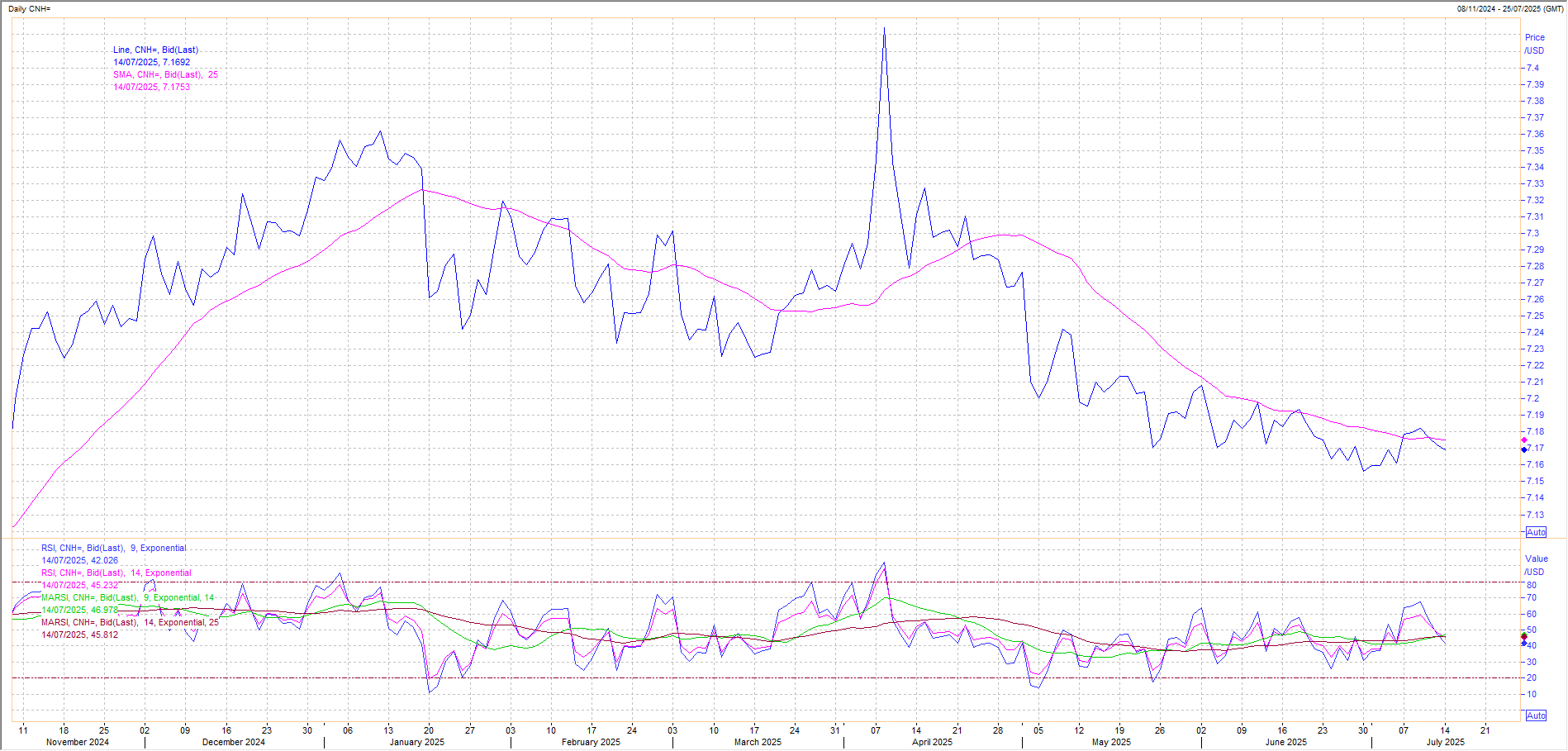
Task: Click the blue last-price marker on price axis
Action: coord(1524,449)
